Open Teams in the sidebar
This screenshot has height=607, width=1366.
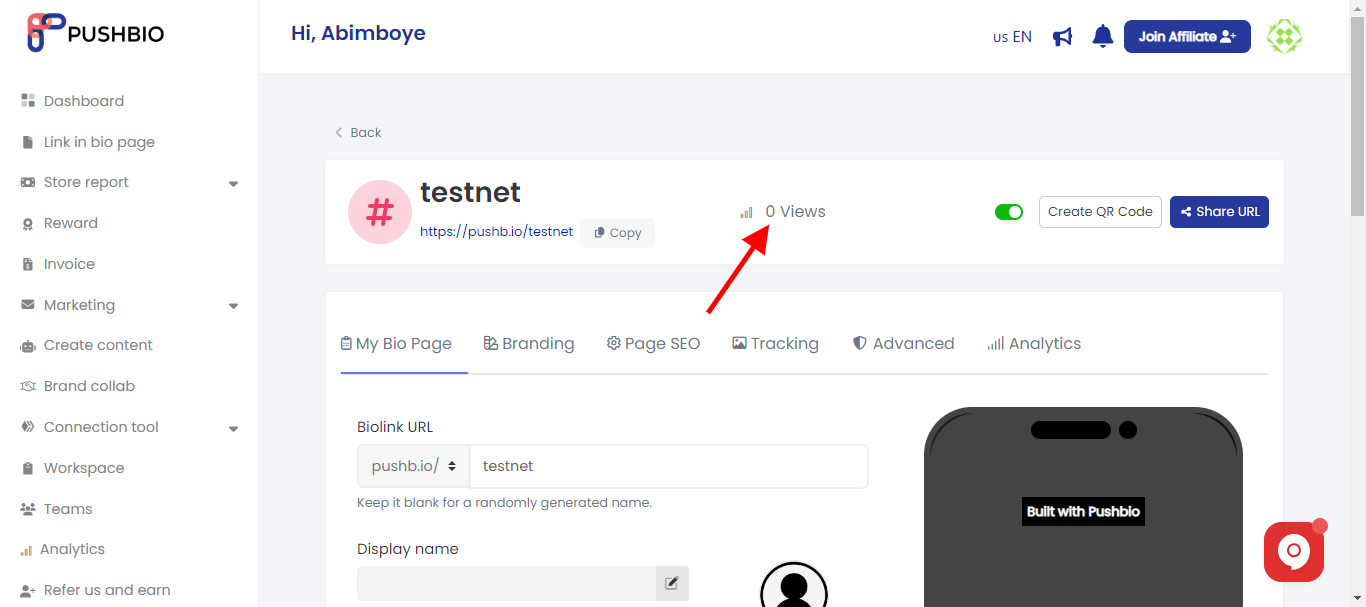68,509
